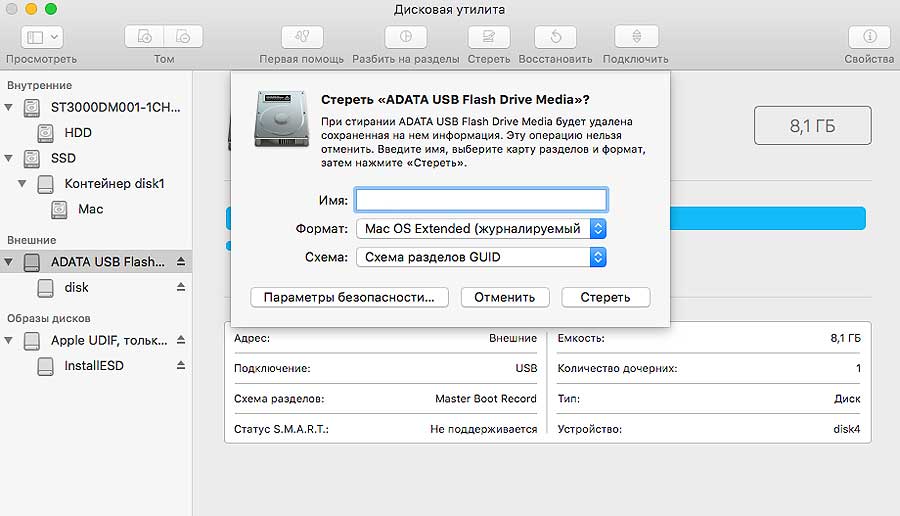Screen dimensions: 900x516
Task: Click the disk4 device value
Action: [x=847, y=429]
